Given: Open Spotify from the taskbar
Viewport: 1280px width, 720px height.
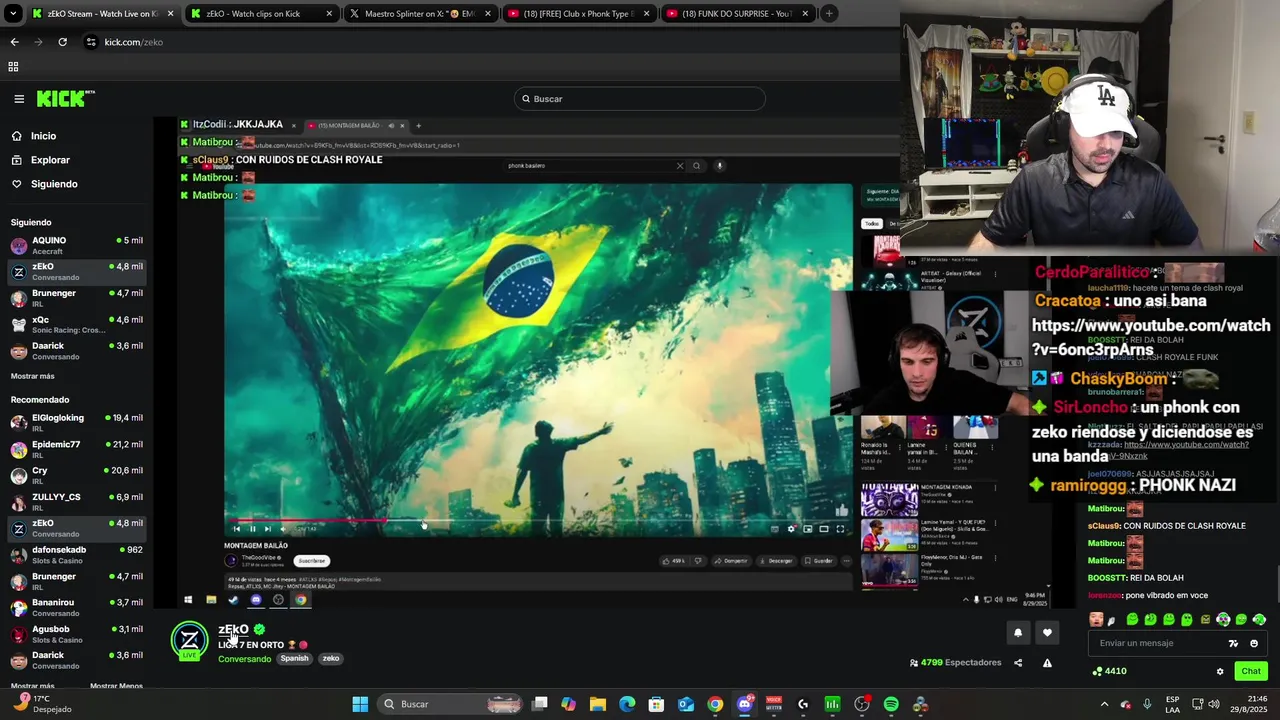Looking at the screenshot, I should 891,704.
